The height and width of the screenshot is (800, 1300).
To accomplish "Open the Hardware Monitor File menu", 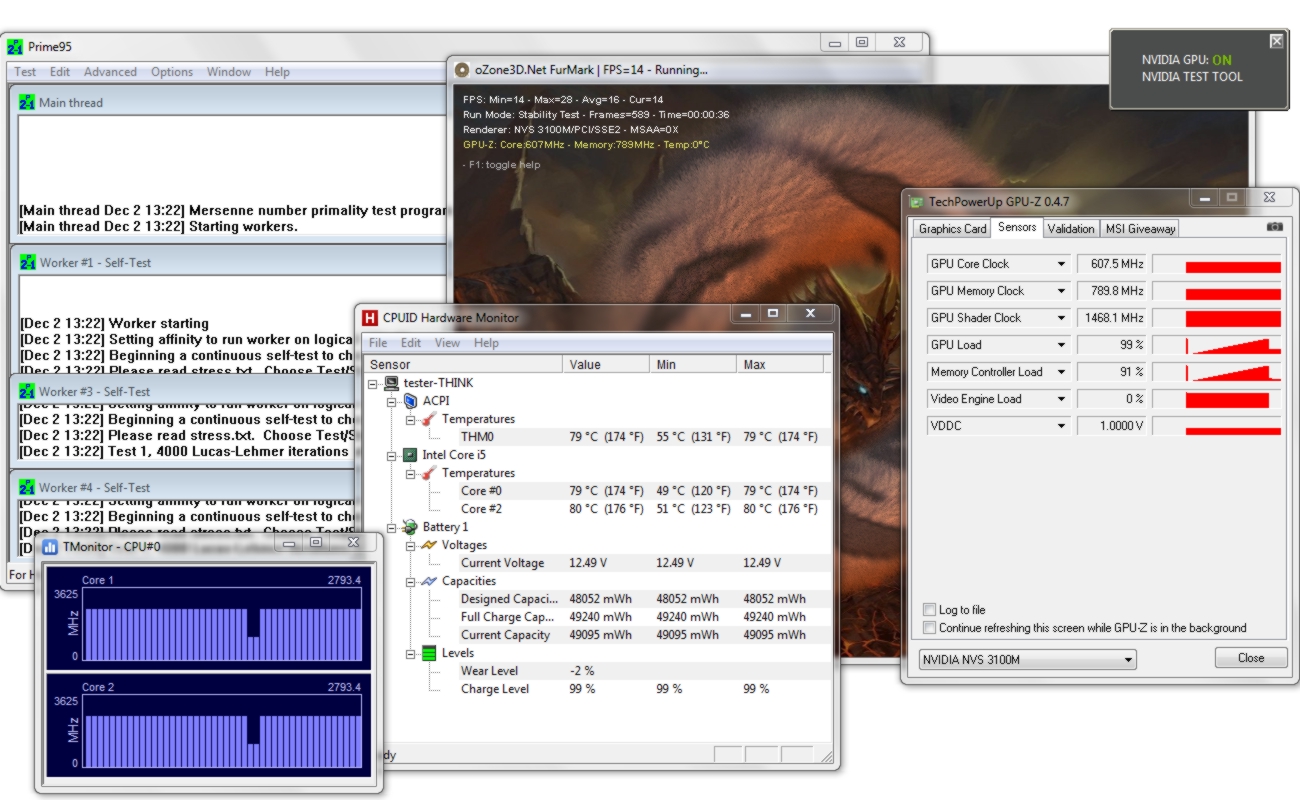I will coord(378,343).
